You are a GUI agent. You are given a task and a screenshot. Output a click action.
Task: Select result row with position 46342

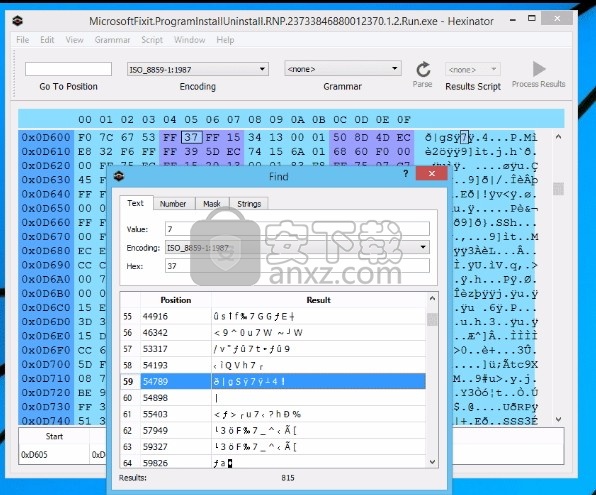(x=273, y=333)
